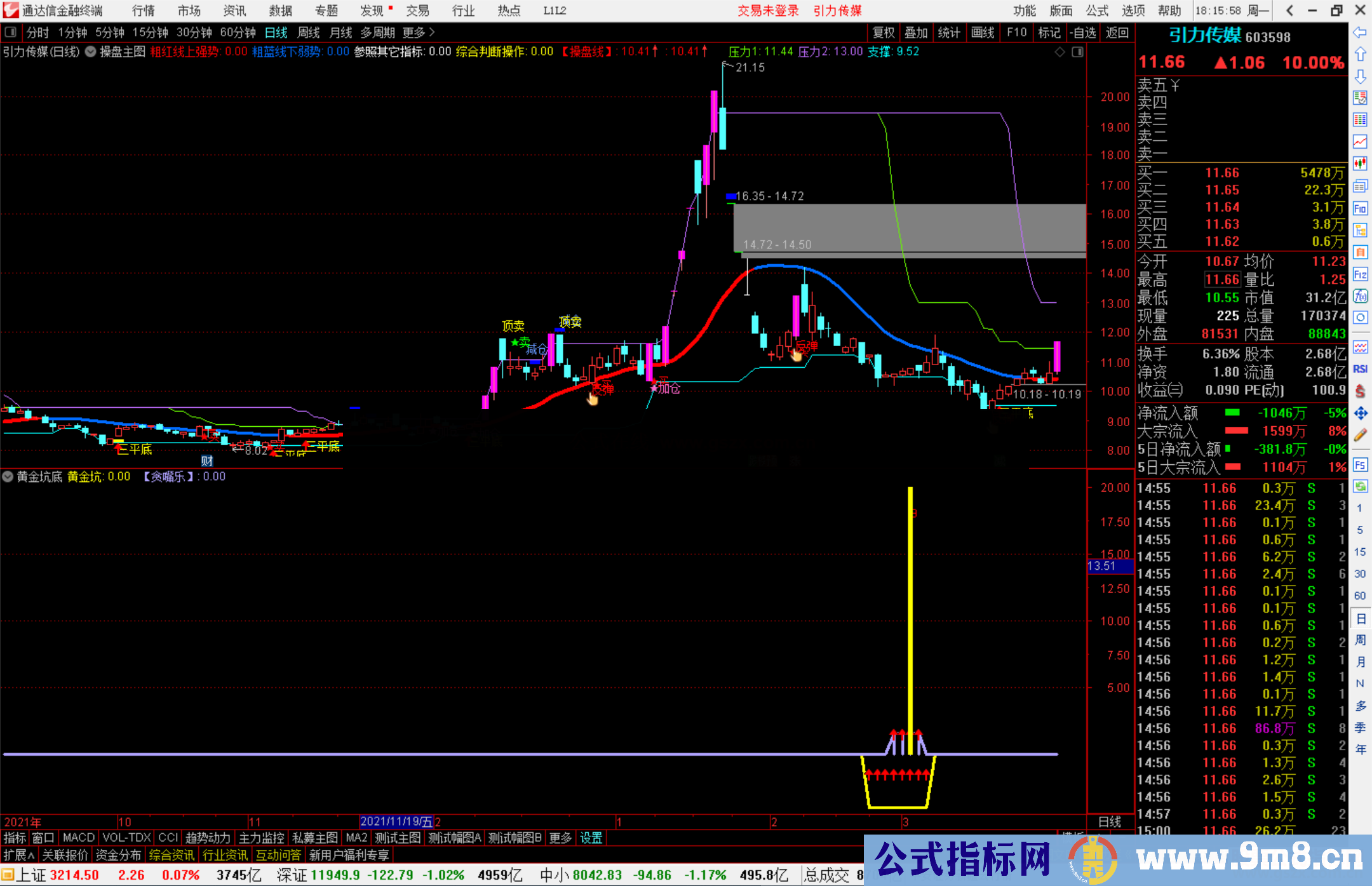The width and height of the screenshot is (1372, 886).
Task: Click the 设置 link in indicator bar
Action: [x=591, y=838]
